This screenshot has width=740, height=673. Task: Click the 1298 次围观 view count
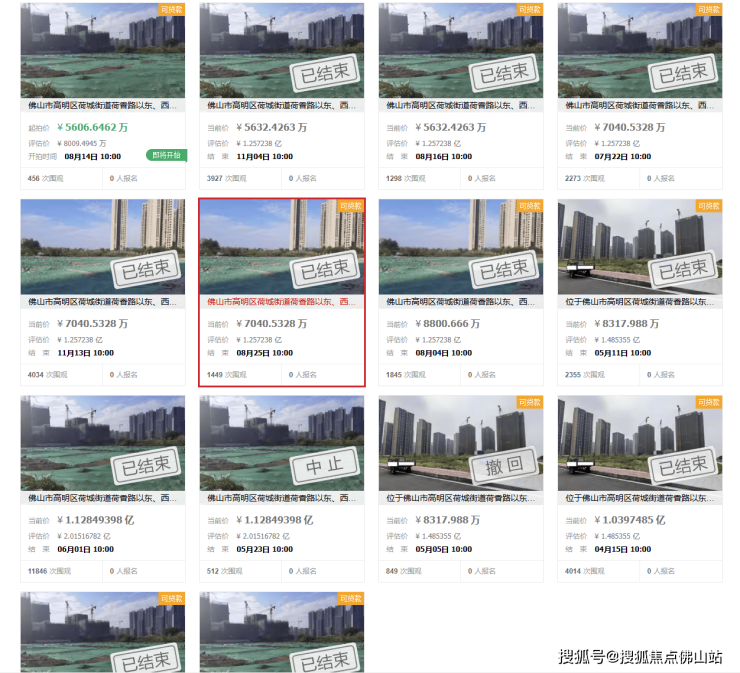(405, 178)
